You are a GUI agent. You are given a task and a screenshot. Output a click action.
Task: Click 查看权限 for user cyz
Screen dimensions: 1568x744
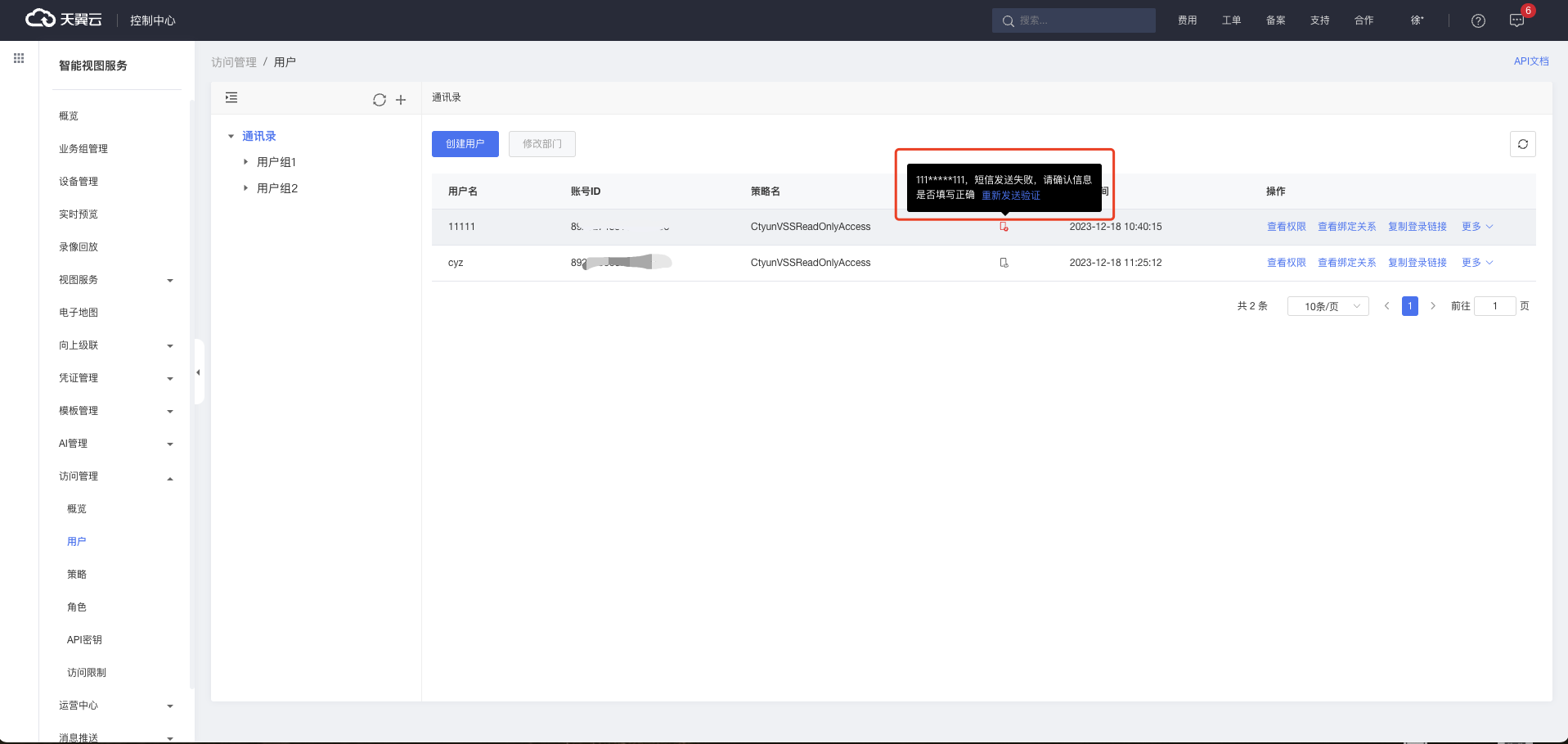(x=1286, y=263)
